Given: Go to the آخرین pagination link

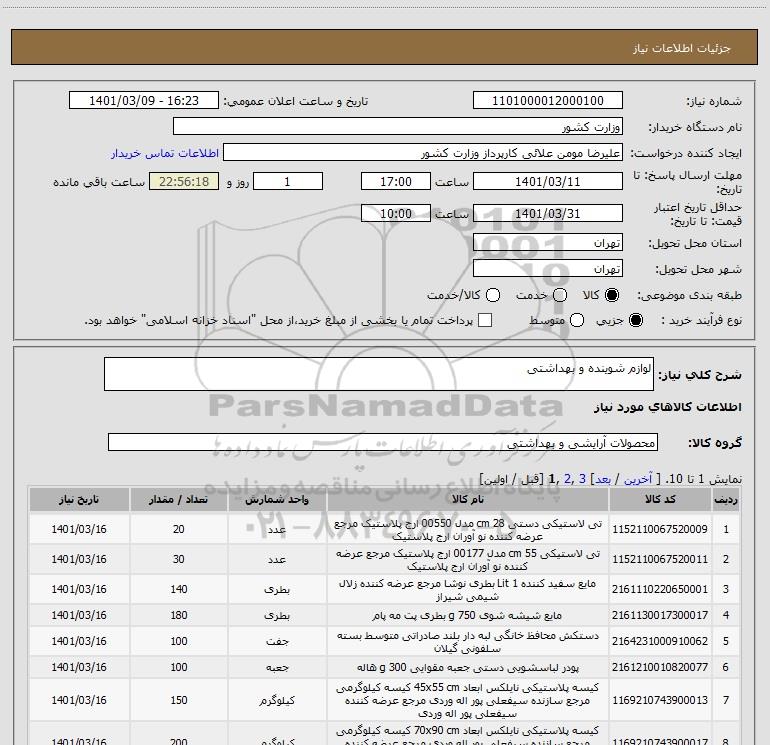Looking at the screenshot, I should click(638, 479).
